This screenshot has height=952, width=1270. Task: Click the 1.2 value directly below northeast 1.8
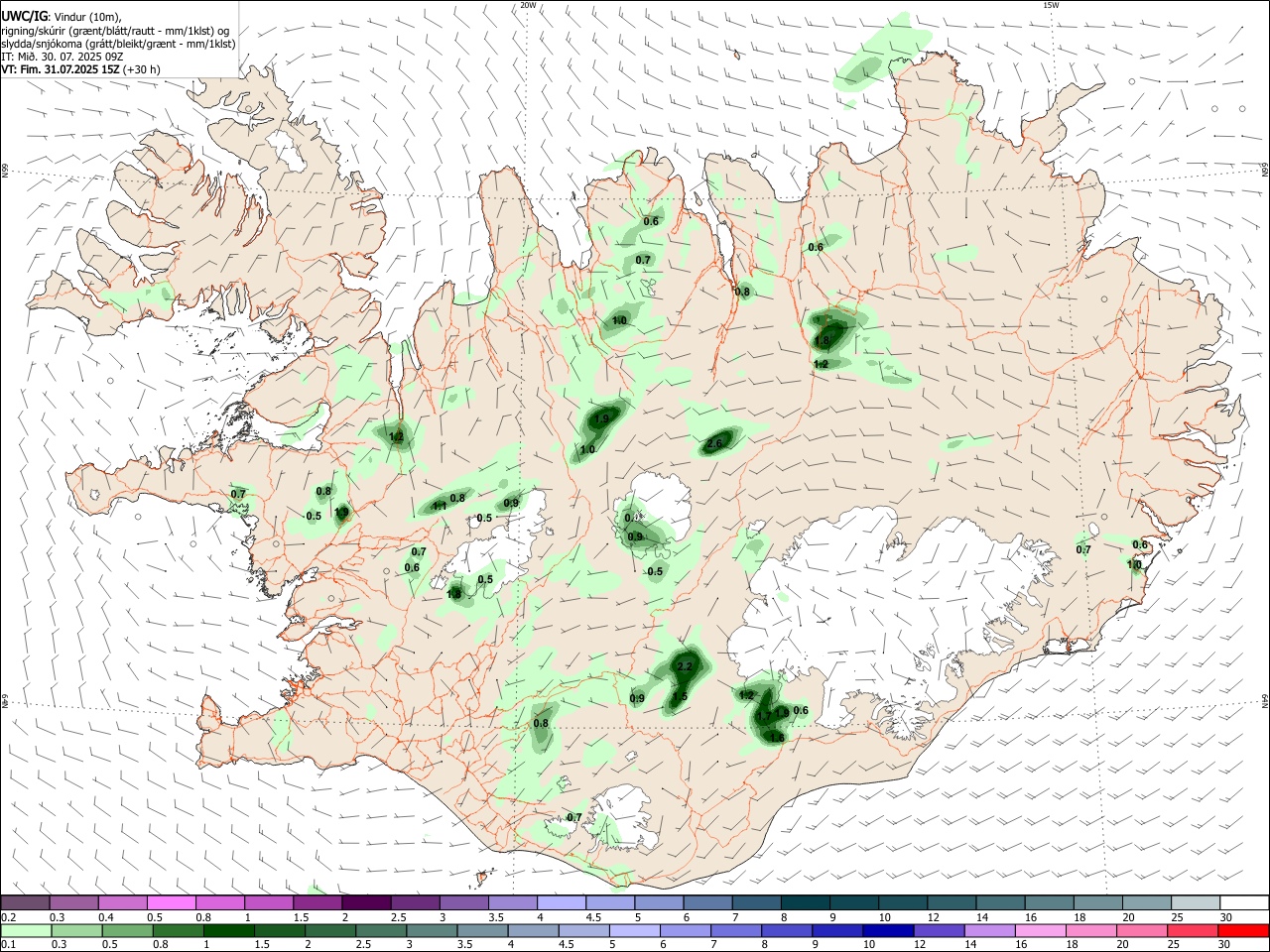pos(821,365)
